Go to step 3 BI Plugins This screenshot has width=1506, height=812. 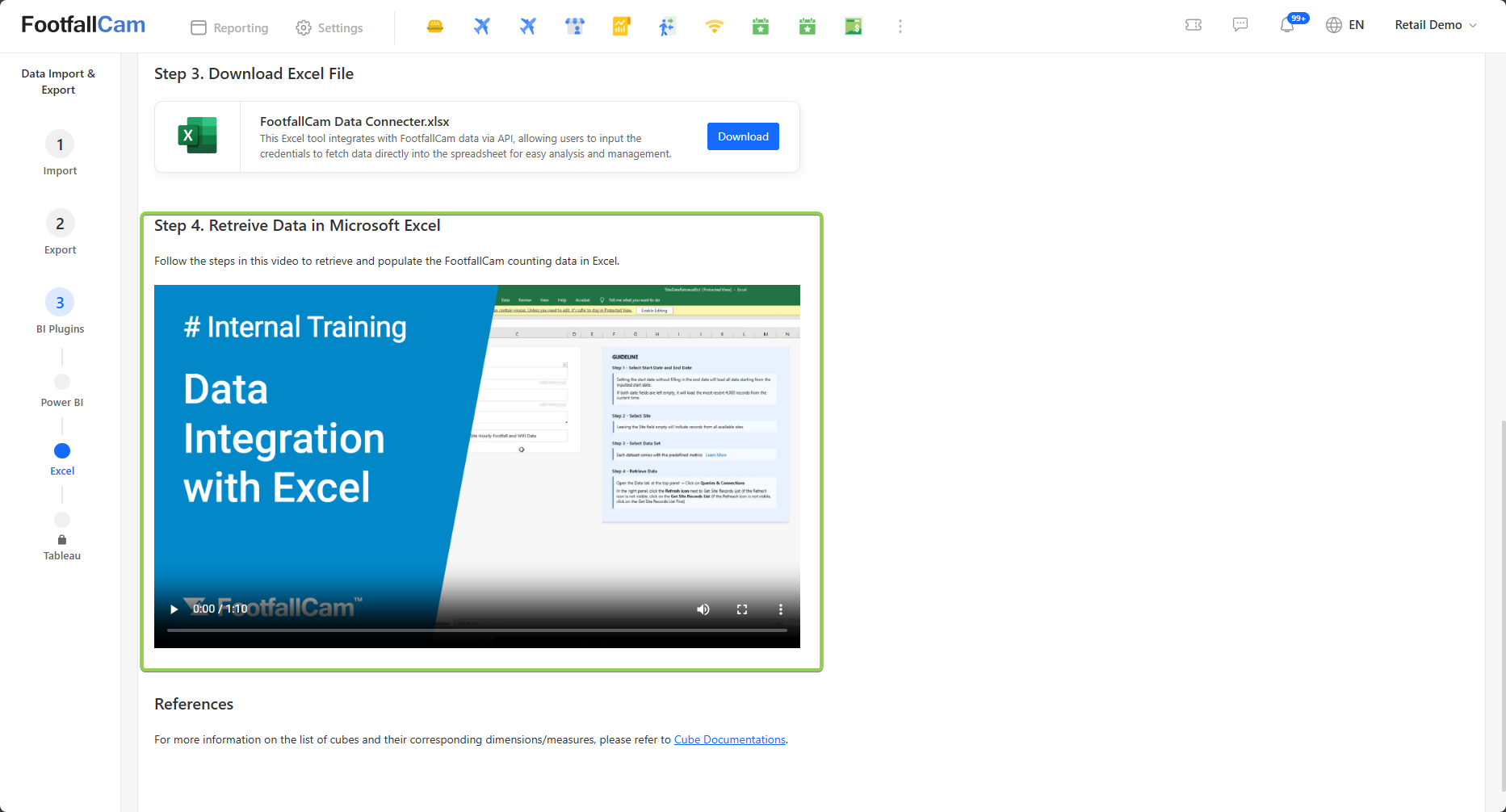pyautogui.click(x=60, y=312)
